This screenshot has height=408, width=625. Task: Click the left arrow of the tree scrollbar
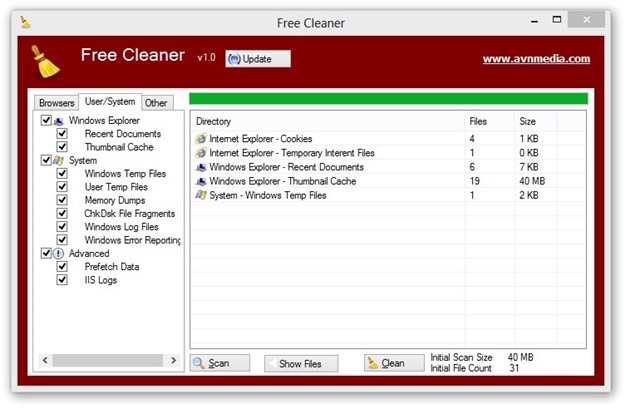click(45, 360)
